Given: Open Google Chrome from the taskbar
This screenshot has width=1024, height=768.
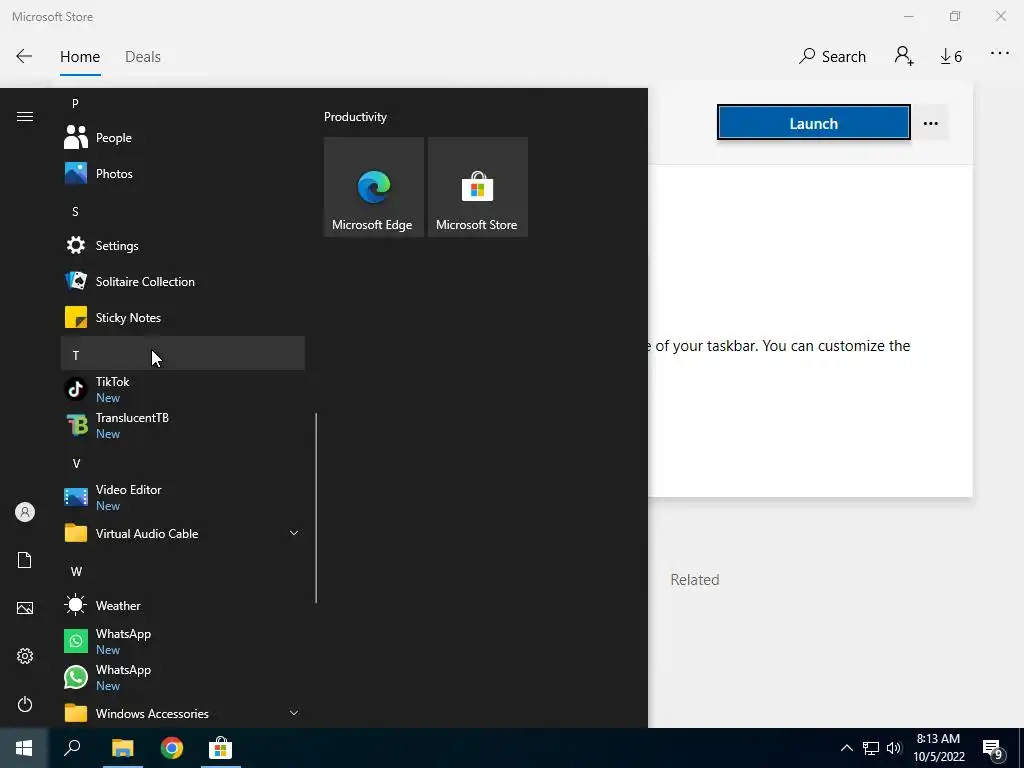Looking at the screenshot, I should 172,748.
